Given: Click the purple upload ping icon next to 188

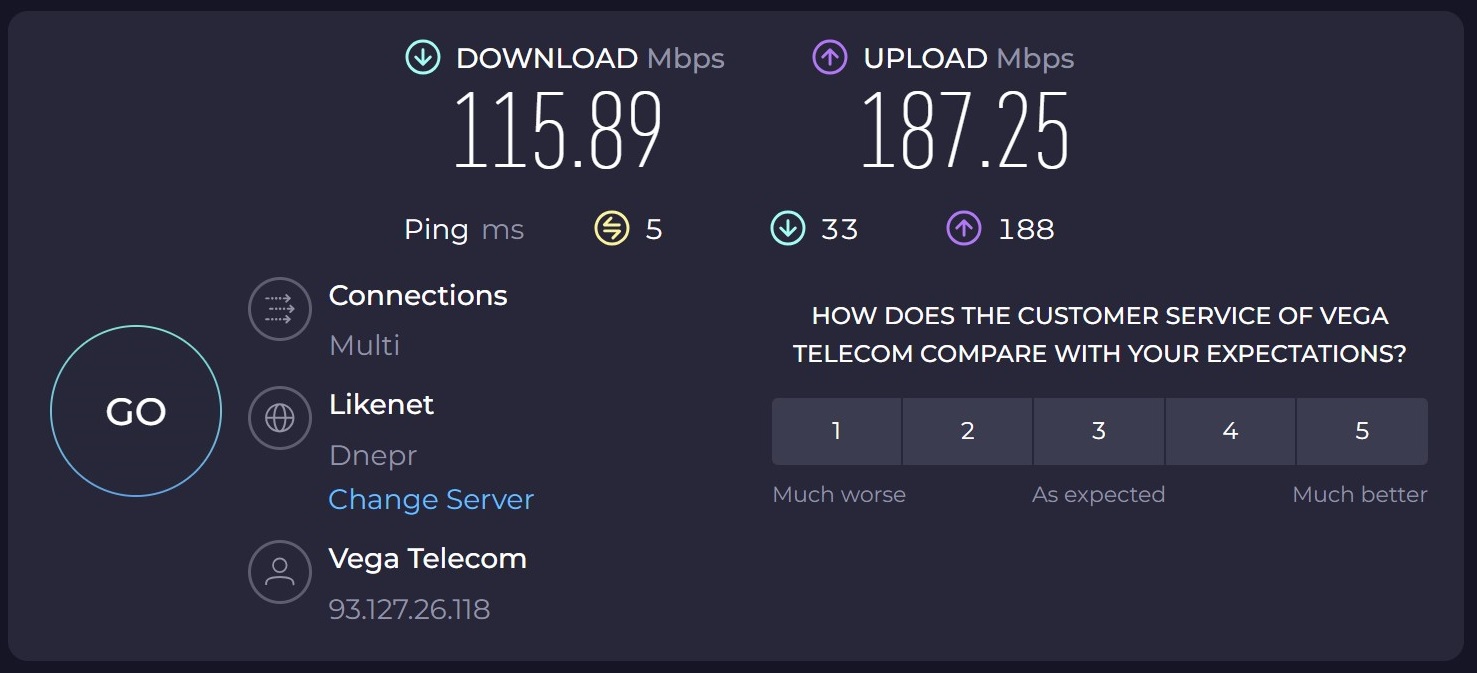Looking at the screenshot, I should tap(964, 229).
